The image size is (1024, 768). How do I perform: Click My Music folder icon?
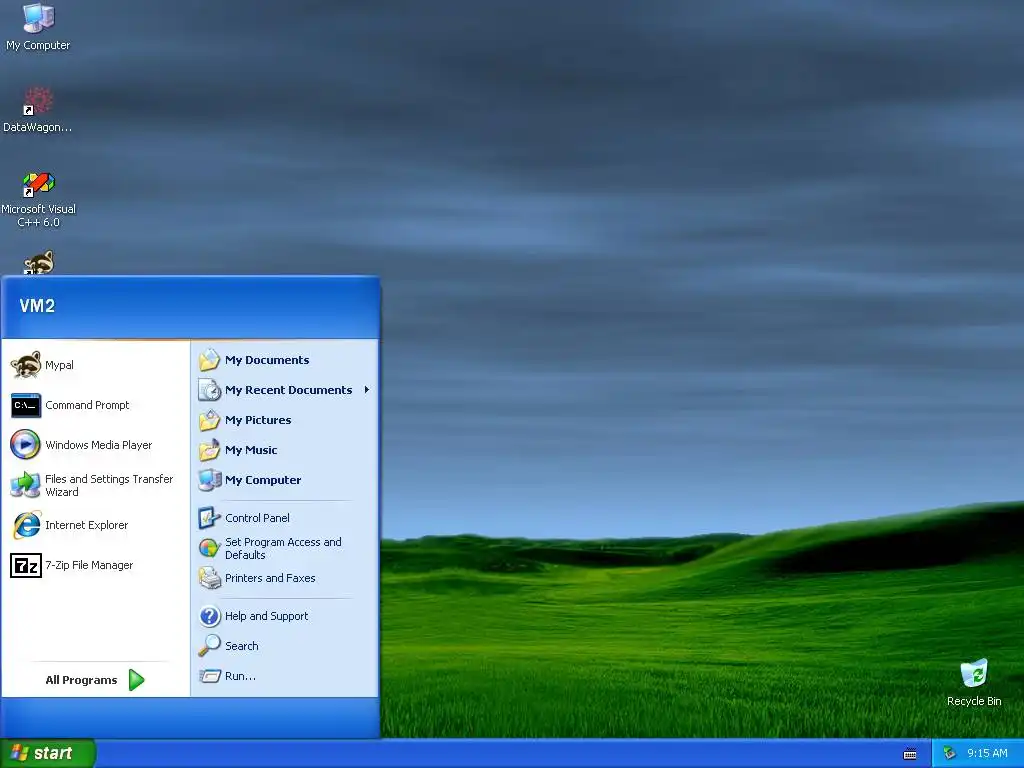click(x=210, y=450)
